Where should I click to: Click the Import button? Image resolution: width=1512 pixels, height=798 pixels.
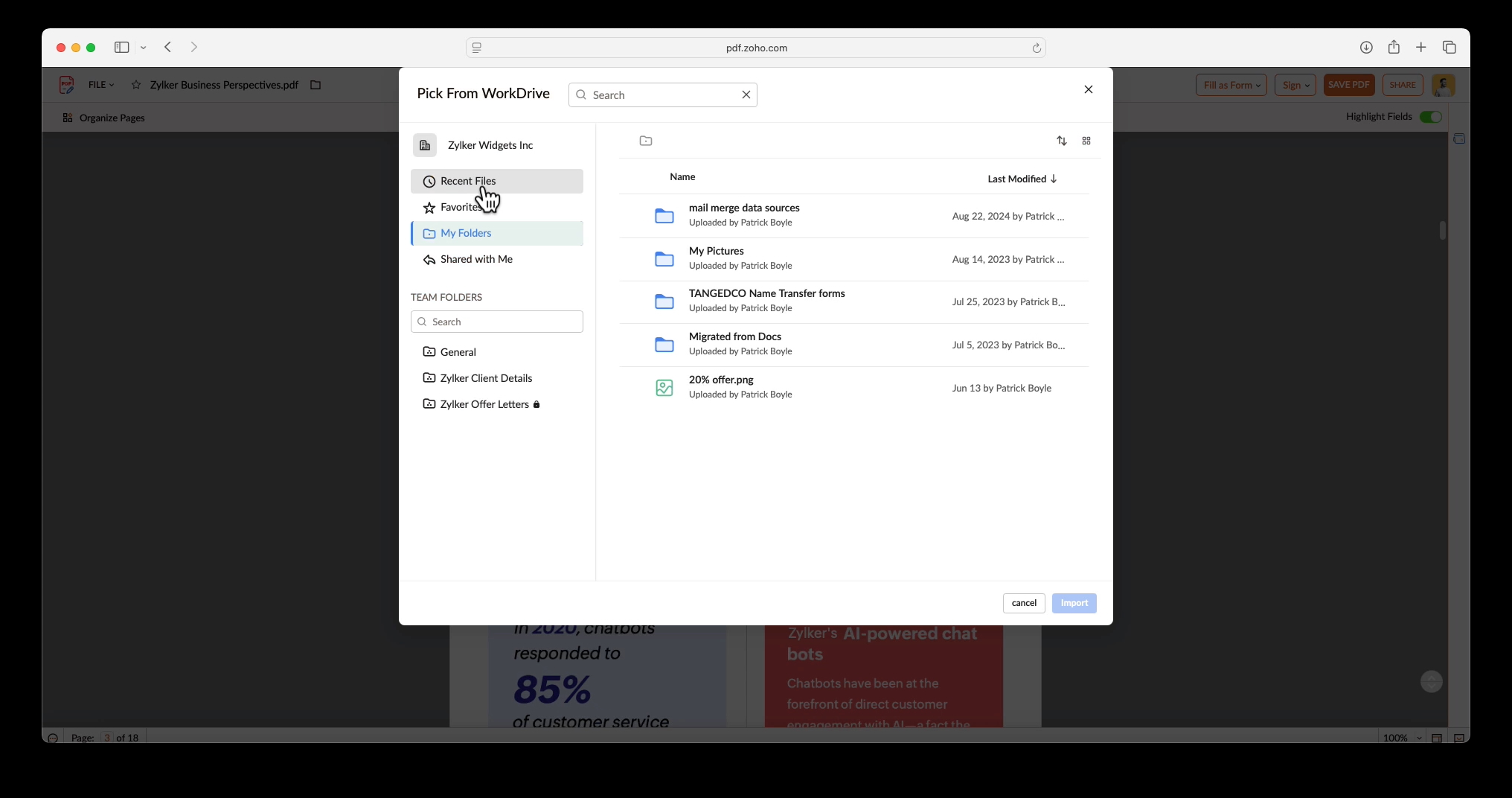(1074, 603)
